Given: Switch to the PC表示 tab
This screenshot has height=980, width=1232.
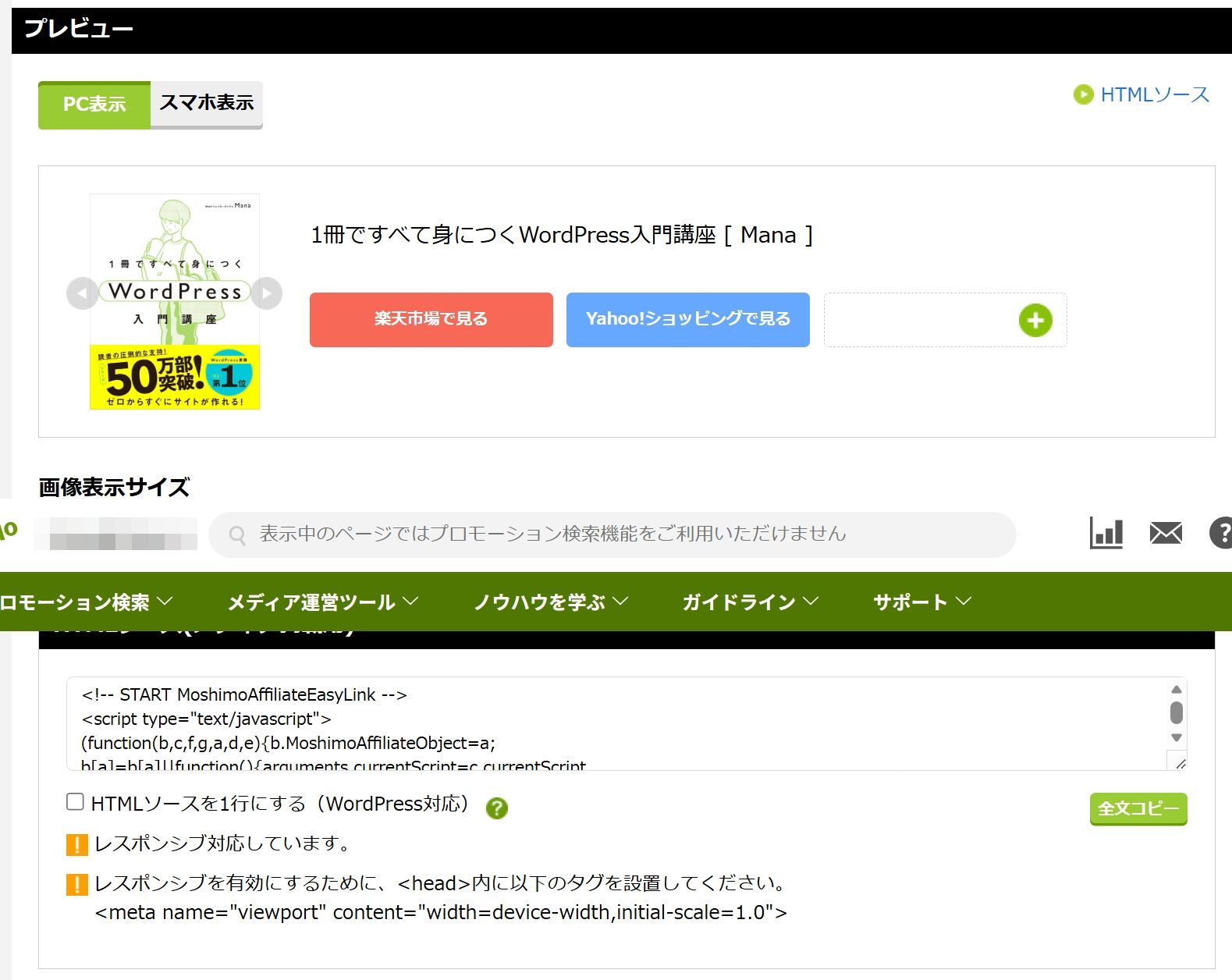Looking at the screenshot, I should click(x=94, y=105).
